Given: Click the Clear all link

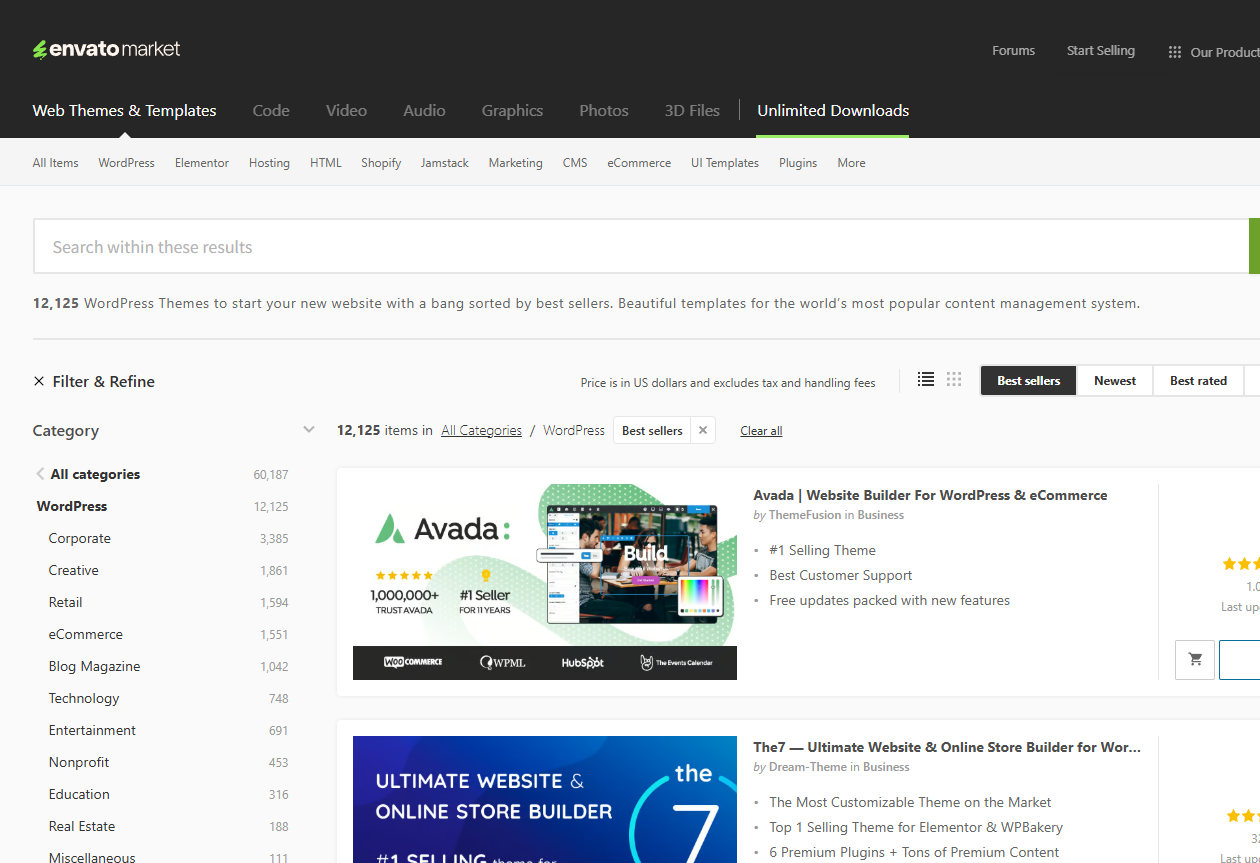Looking at the screenshot, I should point(761,431).
